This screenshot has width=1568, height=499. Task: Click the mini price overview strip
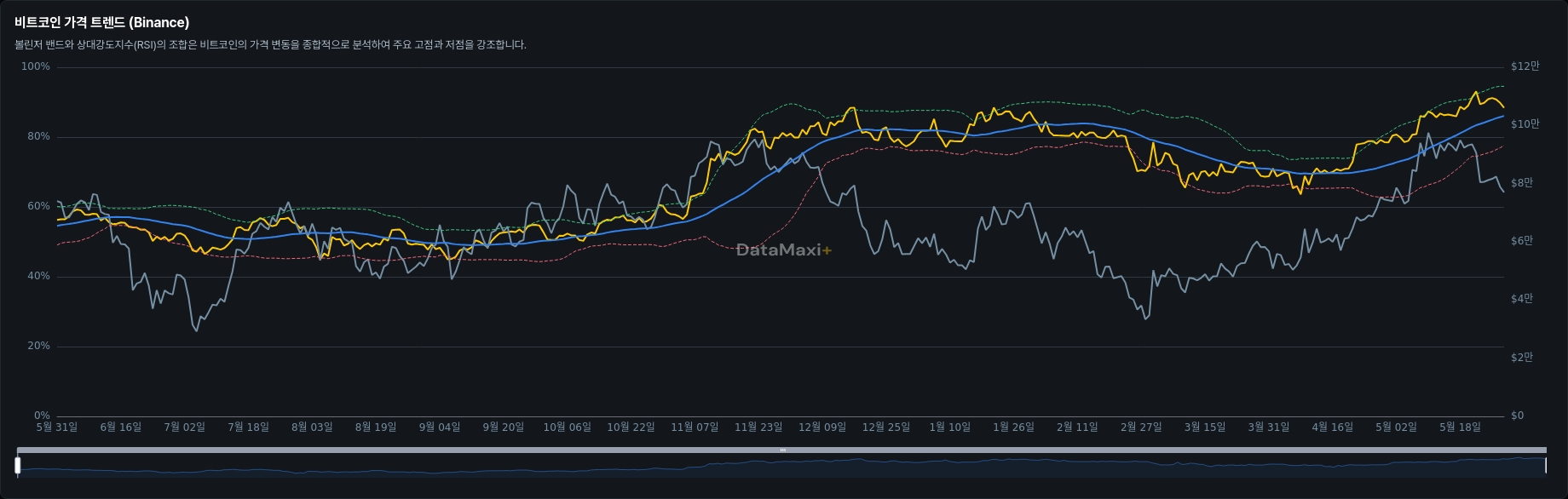pos(781,466)
